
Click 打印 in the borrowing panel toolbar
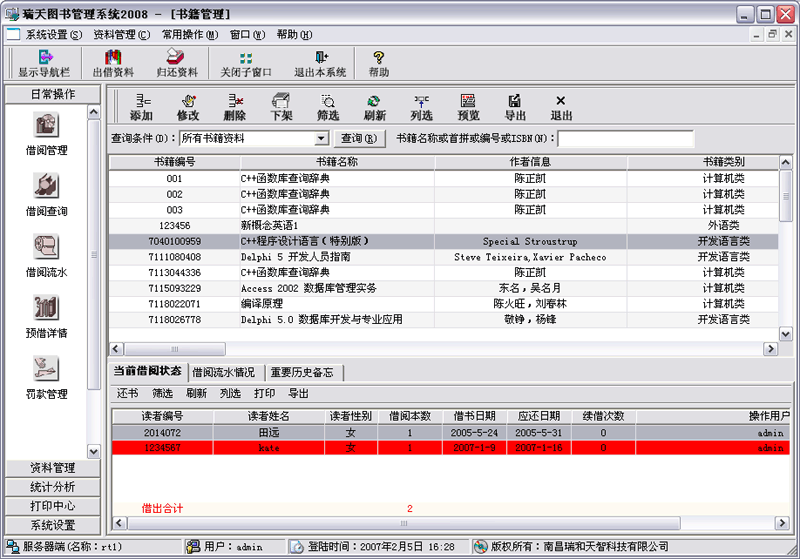(x=264, y=393)
